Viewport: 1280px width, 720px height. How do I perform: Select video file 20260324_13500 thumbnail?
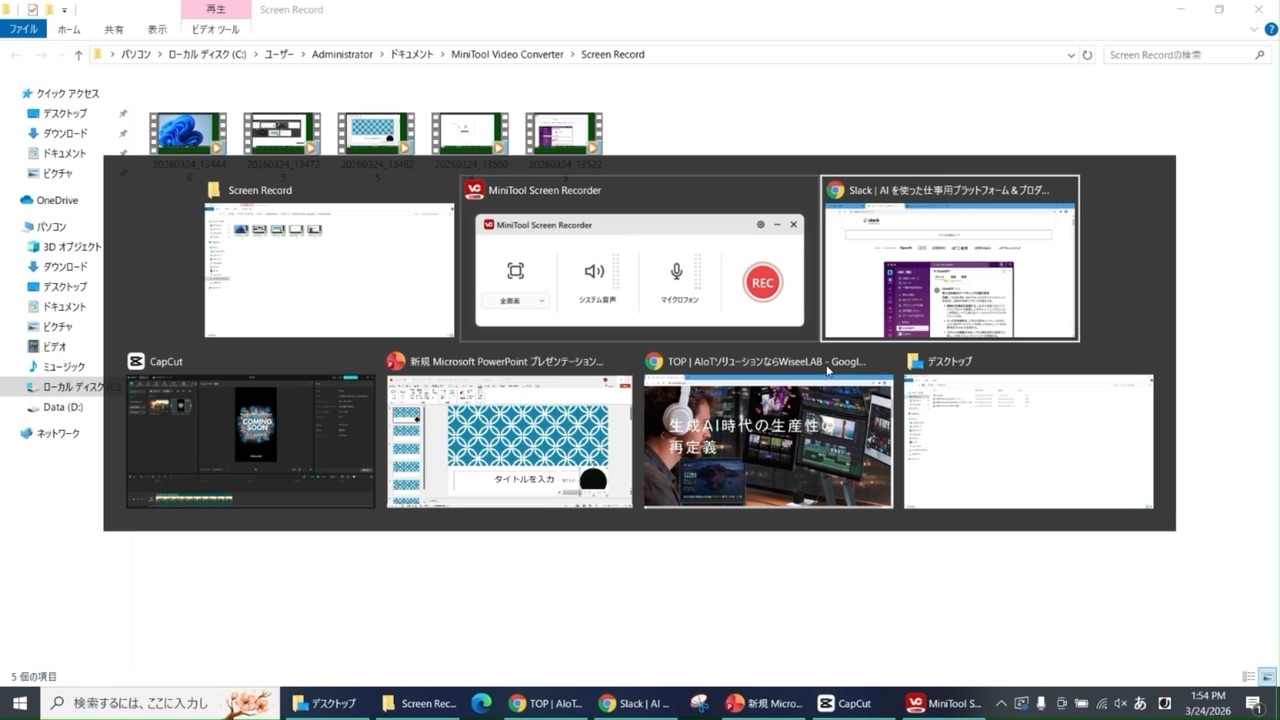click(470, 134)
